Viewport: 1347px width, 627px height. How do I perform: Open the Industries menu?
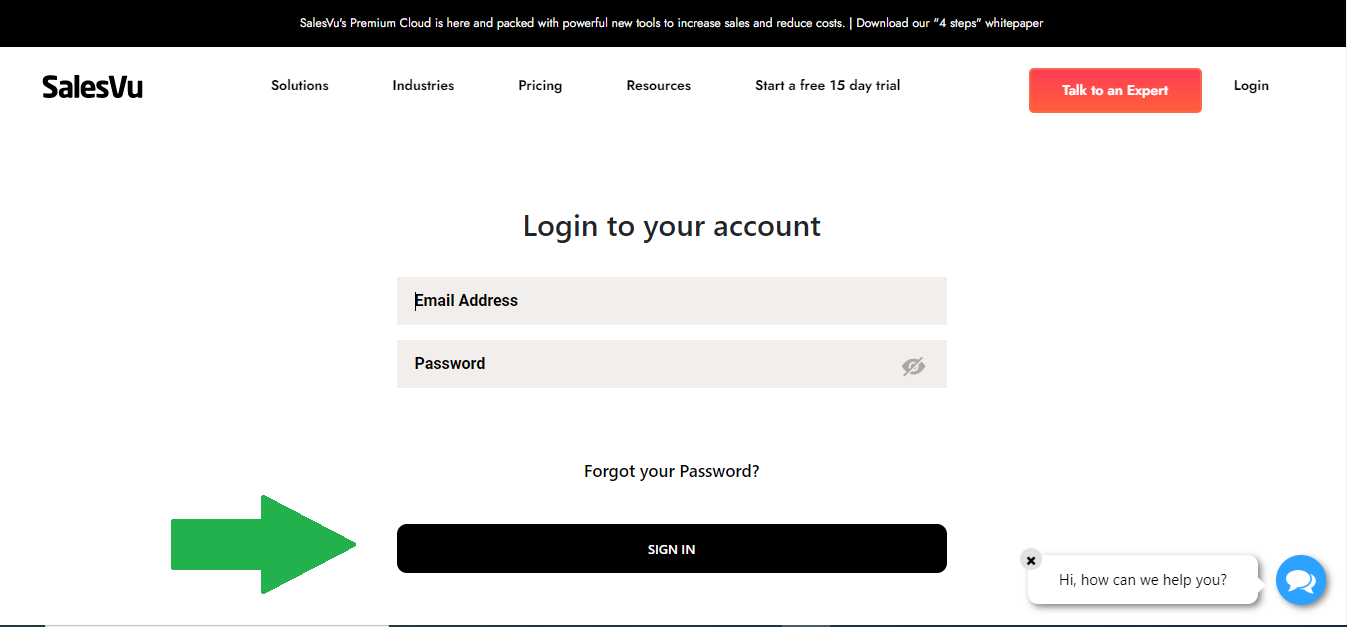pos(423,86)
